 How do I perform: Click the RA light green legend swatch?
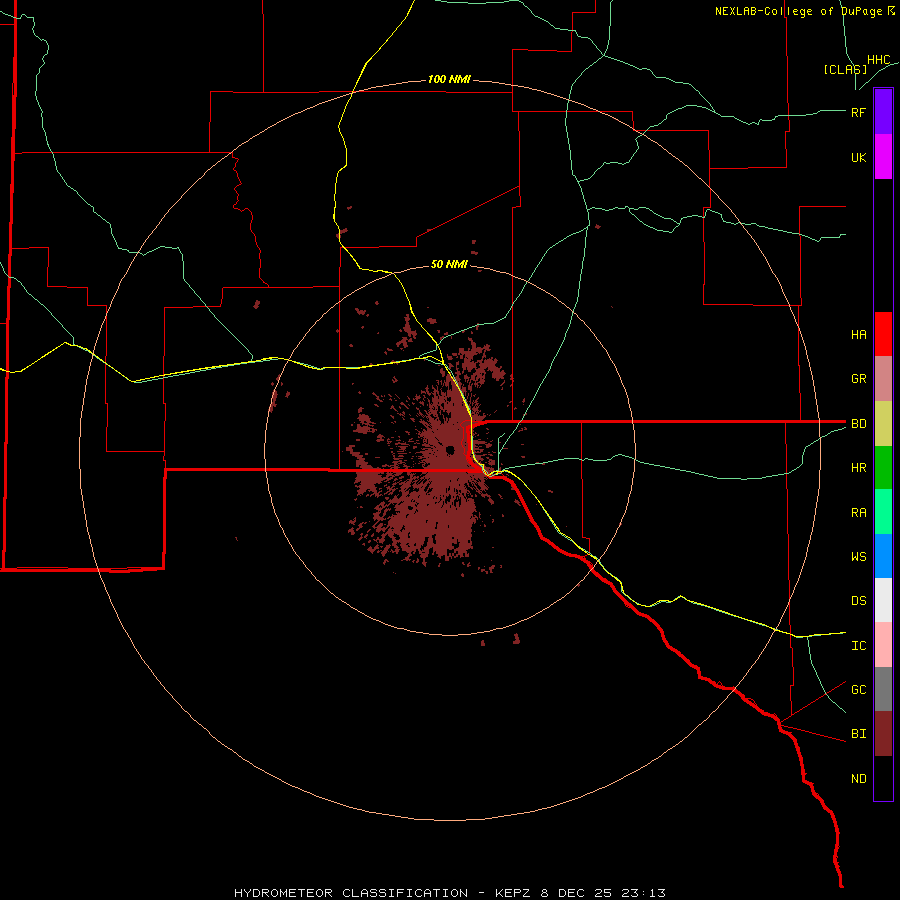[x=883, y=512]
